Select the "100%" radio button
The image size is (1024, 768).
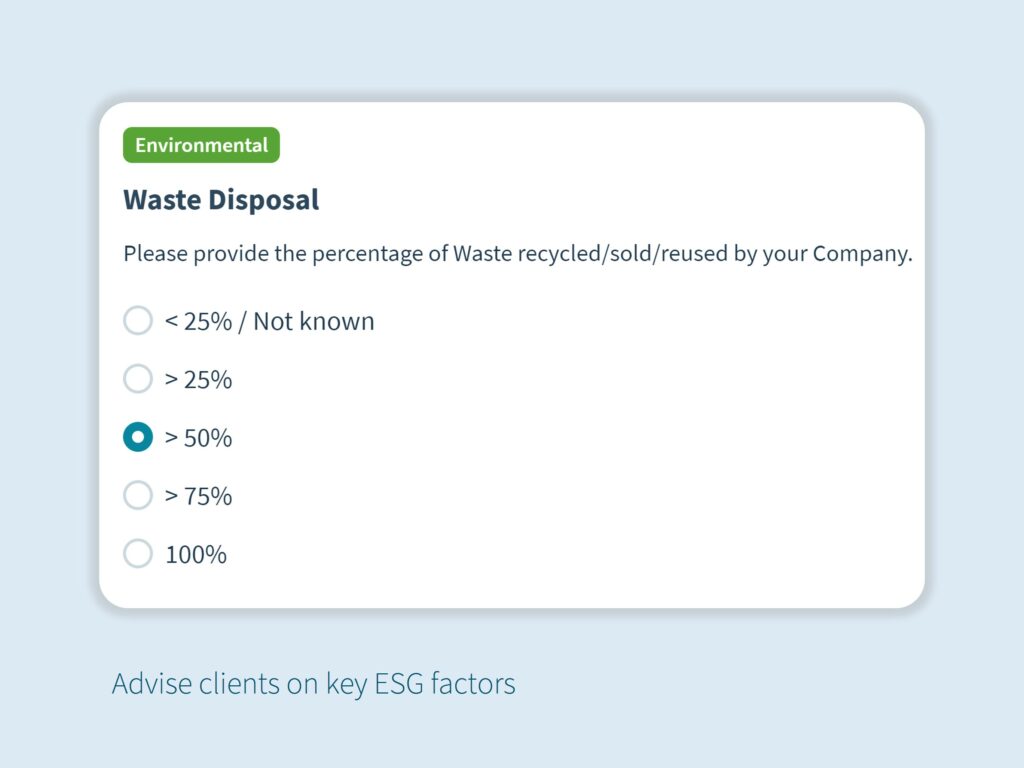(x=137, y=553)
